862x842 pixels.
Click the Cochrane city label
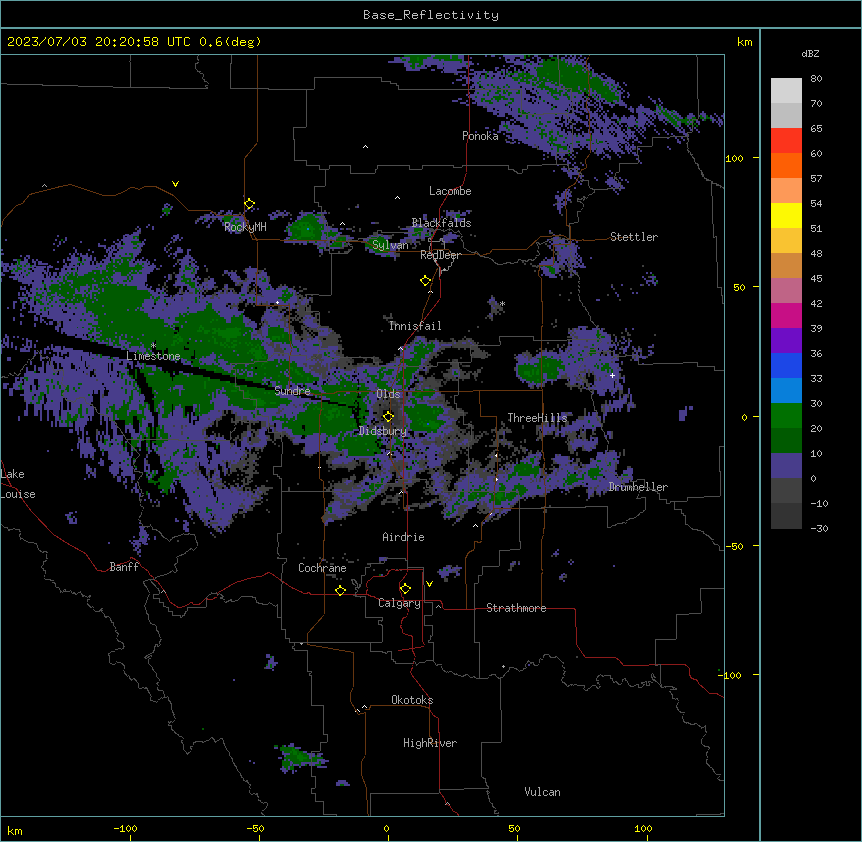point(322,568)
